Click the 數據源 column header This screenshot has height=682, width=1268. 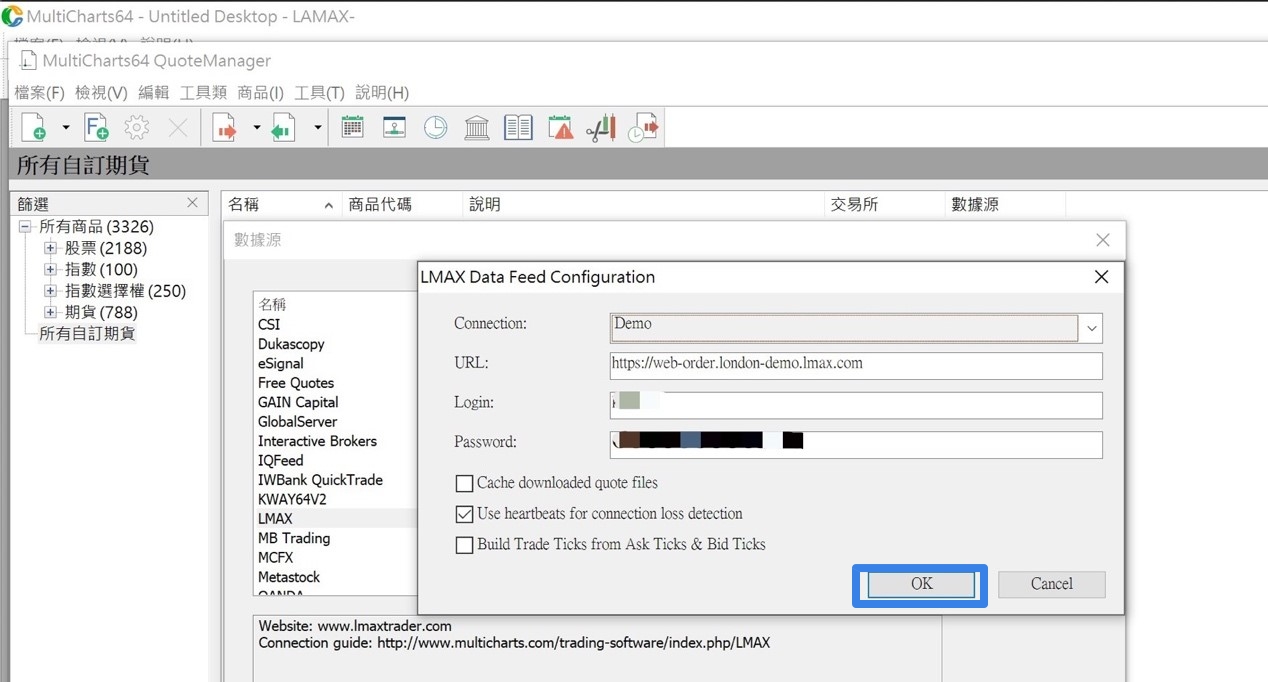point(1005,204)
